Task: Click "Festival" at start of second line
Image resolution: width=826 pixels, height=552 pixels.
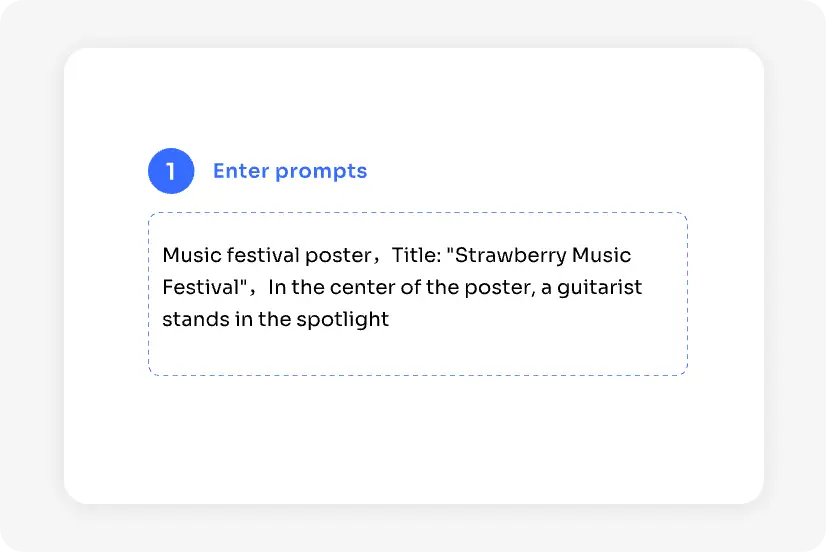Action: [200, 288]
